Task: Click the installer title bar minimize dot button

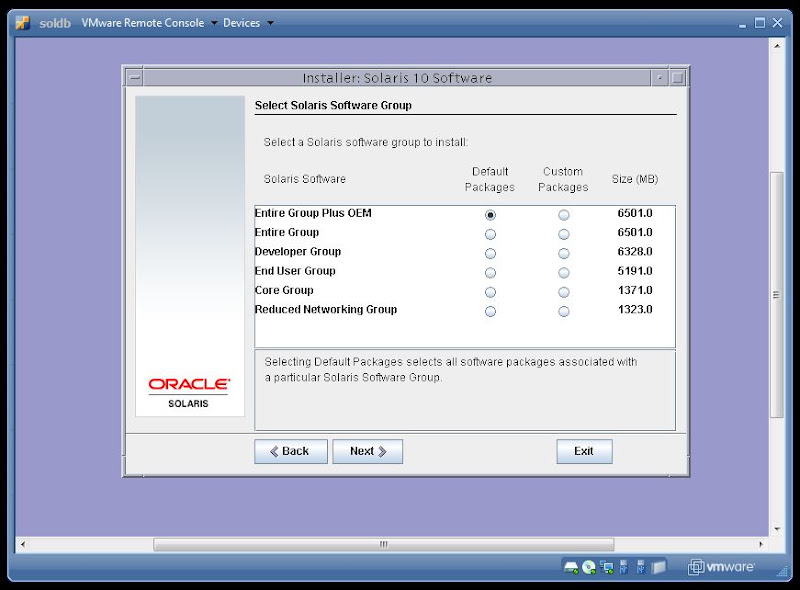Action: click(x=659, y=78)
